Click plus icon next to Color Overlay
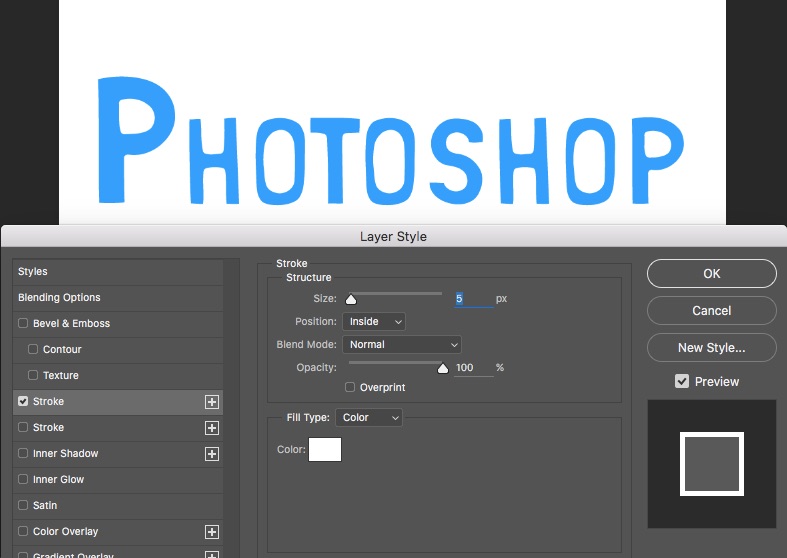The image size is (787, 558). pos(212,532)
